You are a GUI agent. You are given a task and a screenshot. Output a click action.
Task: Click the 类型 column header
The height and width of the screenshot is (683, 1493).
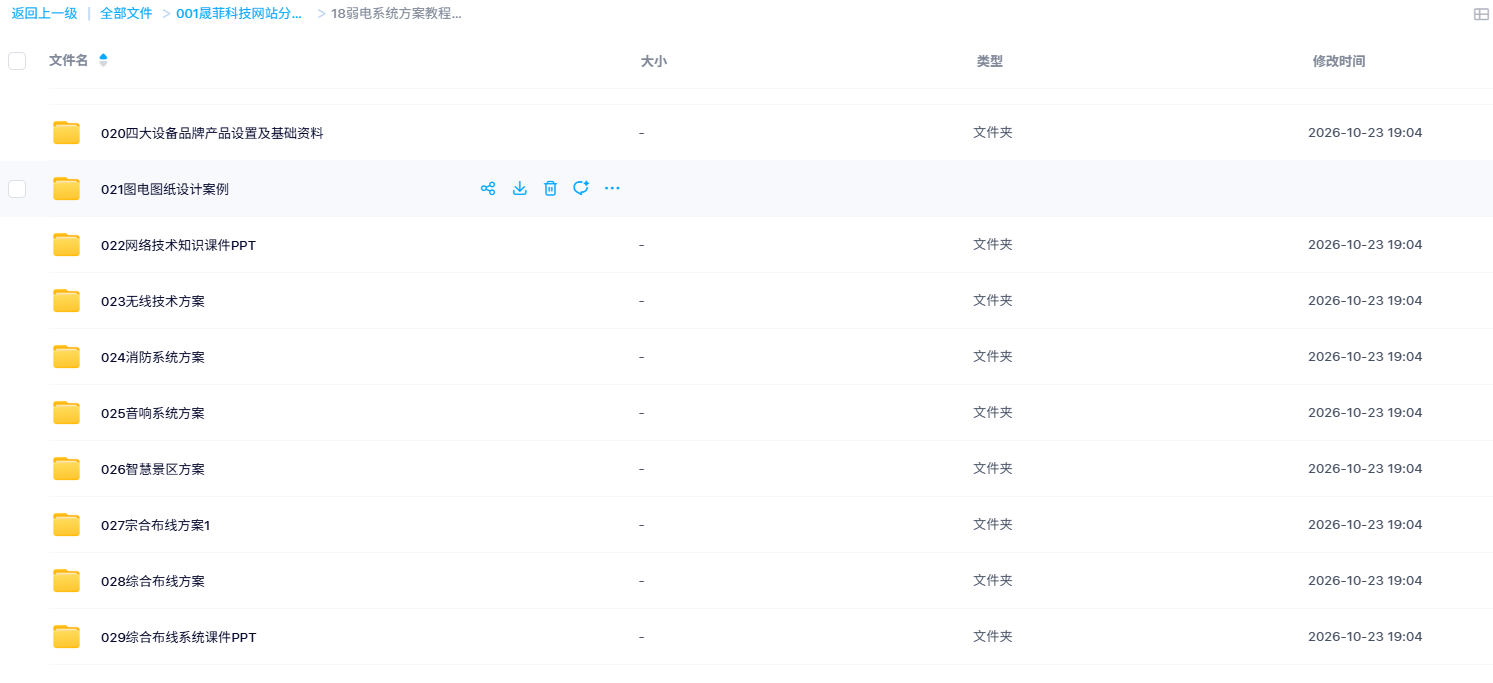click(x=989, y=61)
